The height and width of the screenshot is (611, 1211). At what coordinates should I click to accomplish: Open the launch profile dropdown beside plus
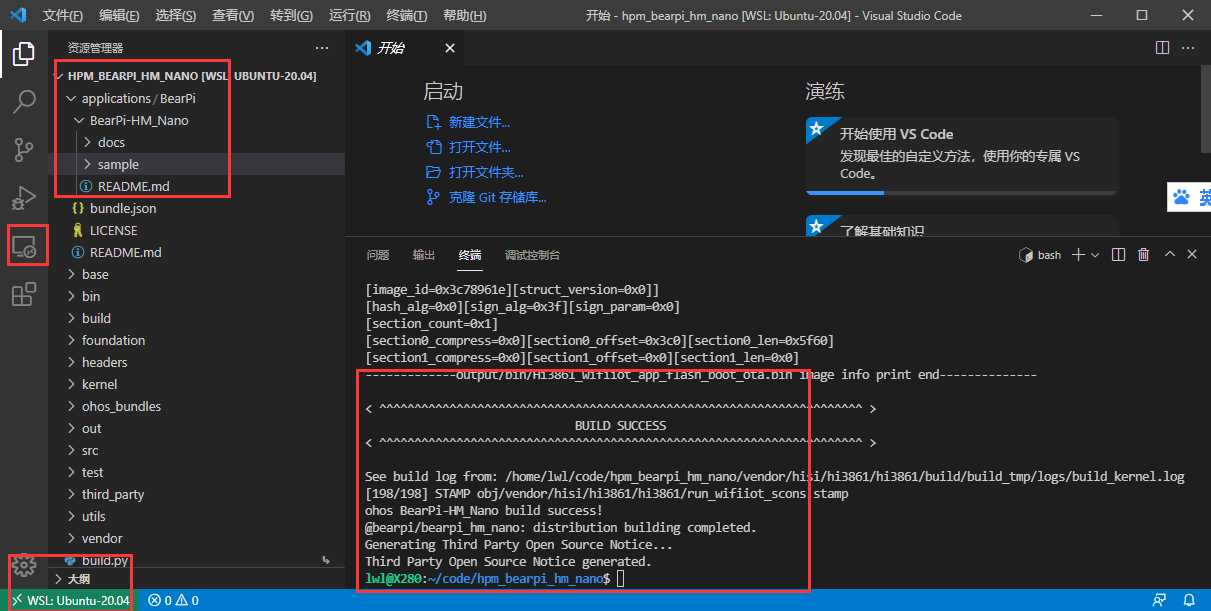click(x=1095, y=255)
